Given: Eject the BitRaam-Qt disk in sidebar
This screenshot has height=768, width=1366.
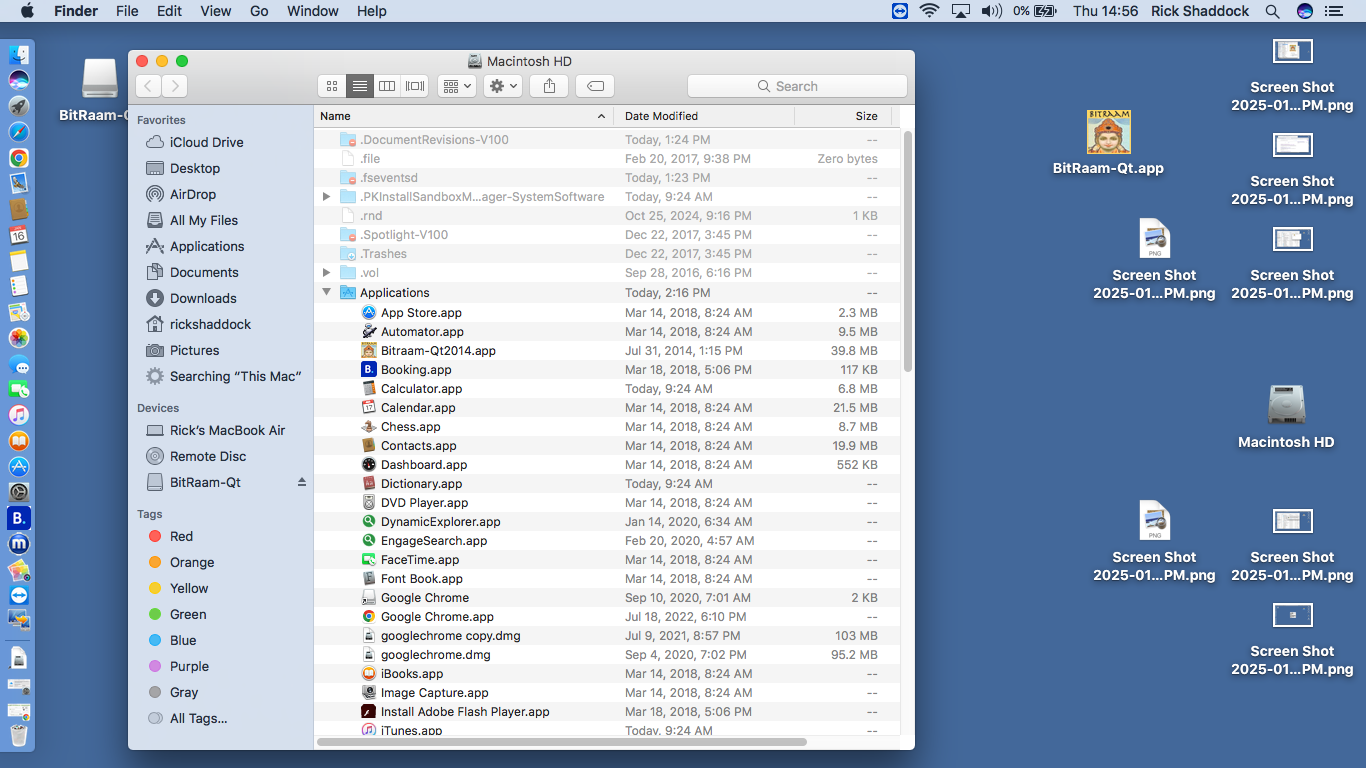Looking at the screenshot, I should [302, 482].
